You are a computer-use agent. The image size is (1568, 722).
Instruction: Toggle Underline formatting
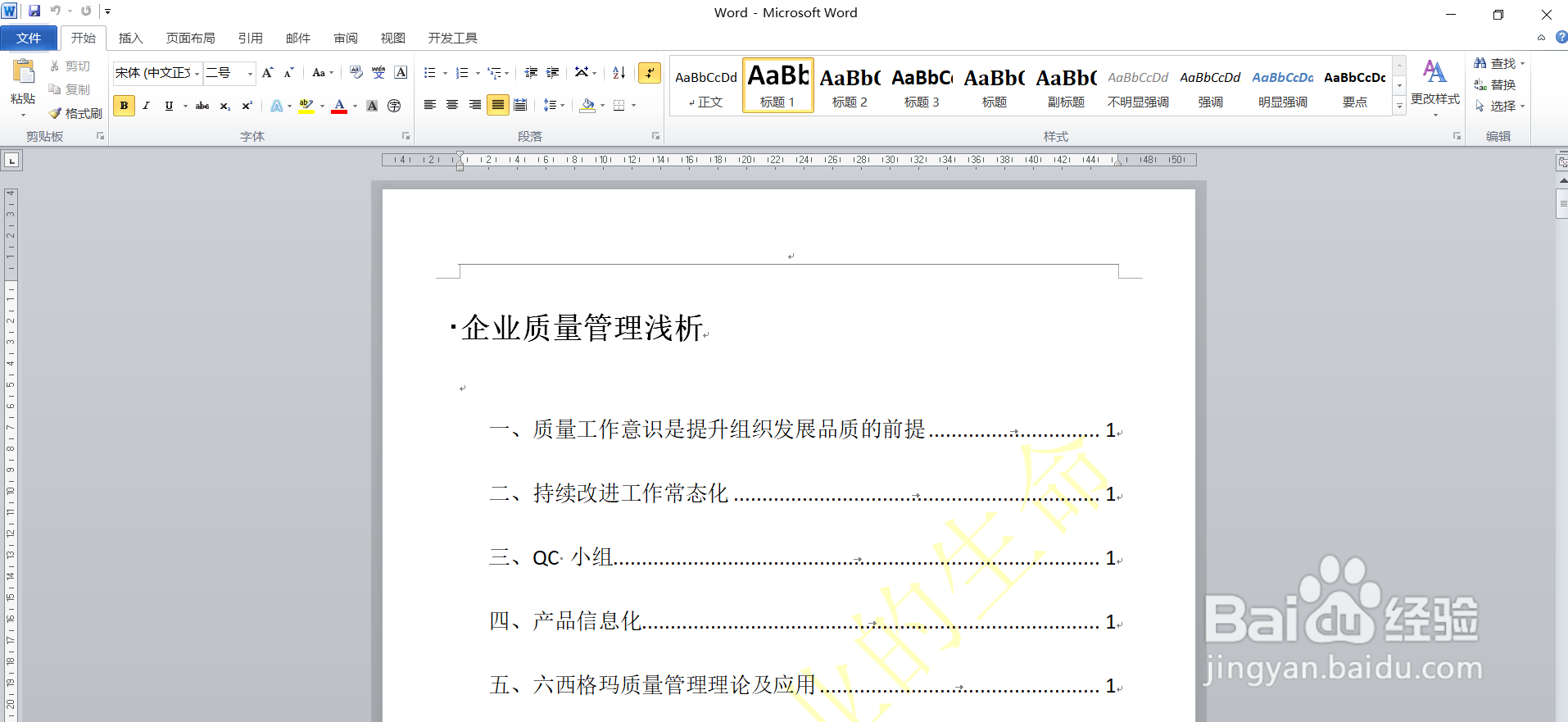[169, 106]
